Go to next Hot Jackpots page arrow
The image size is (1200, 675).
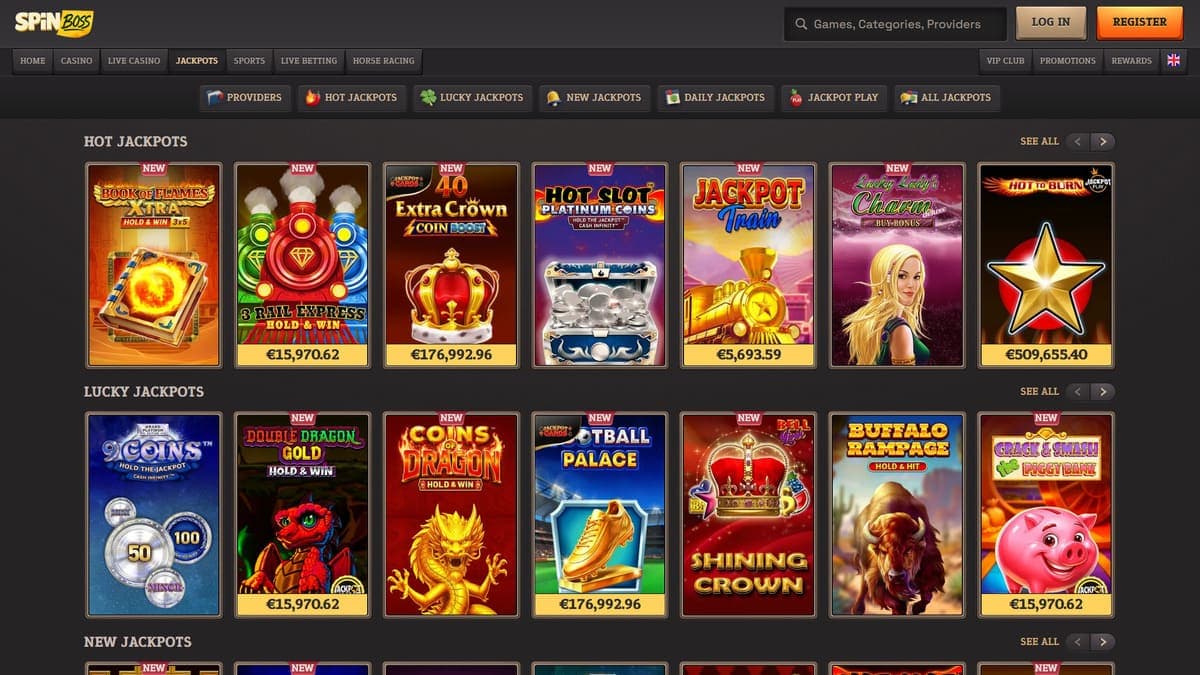tap(1103, 141)
